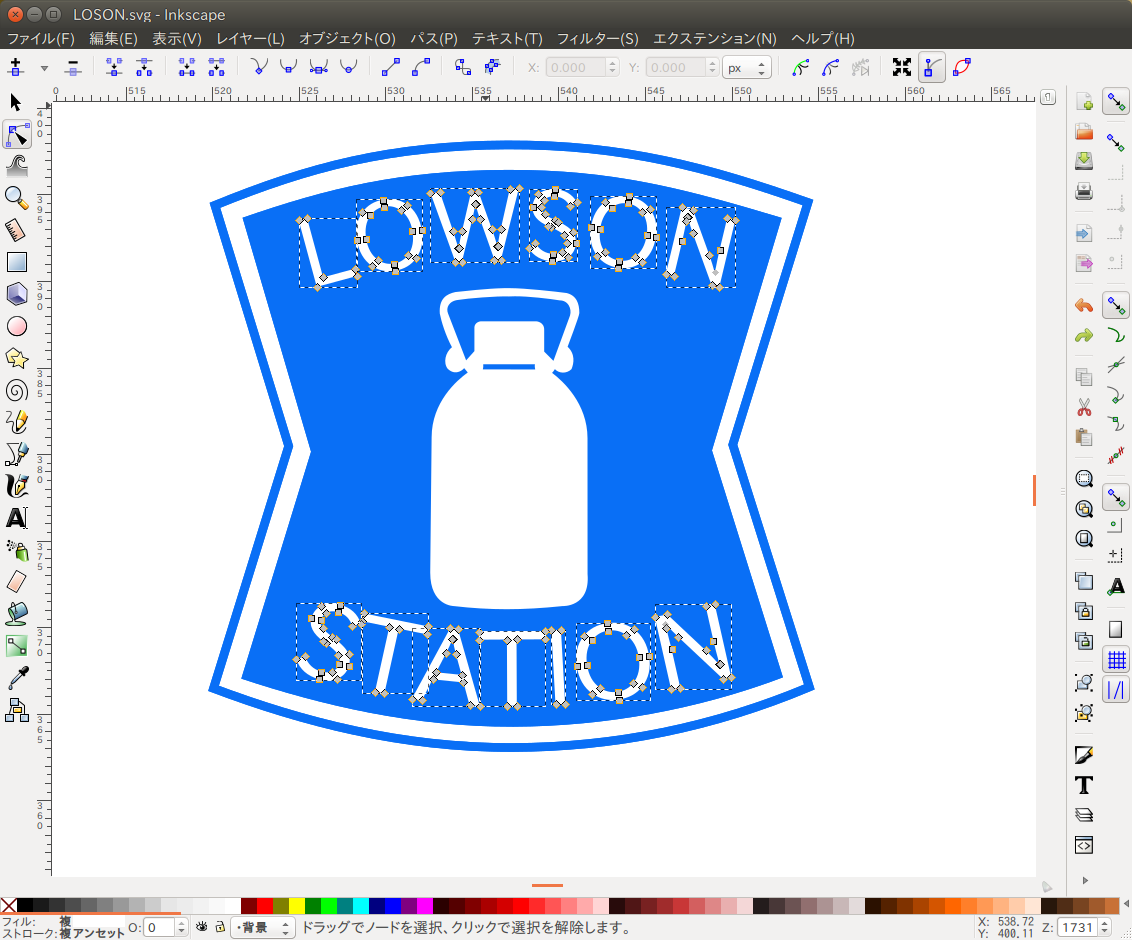Select the Dropper color picker tool
This screenshot has height=940, width=1132.
click(17, 678)
